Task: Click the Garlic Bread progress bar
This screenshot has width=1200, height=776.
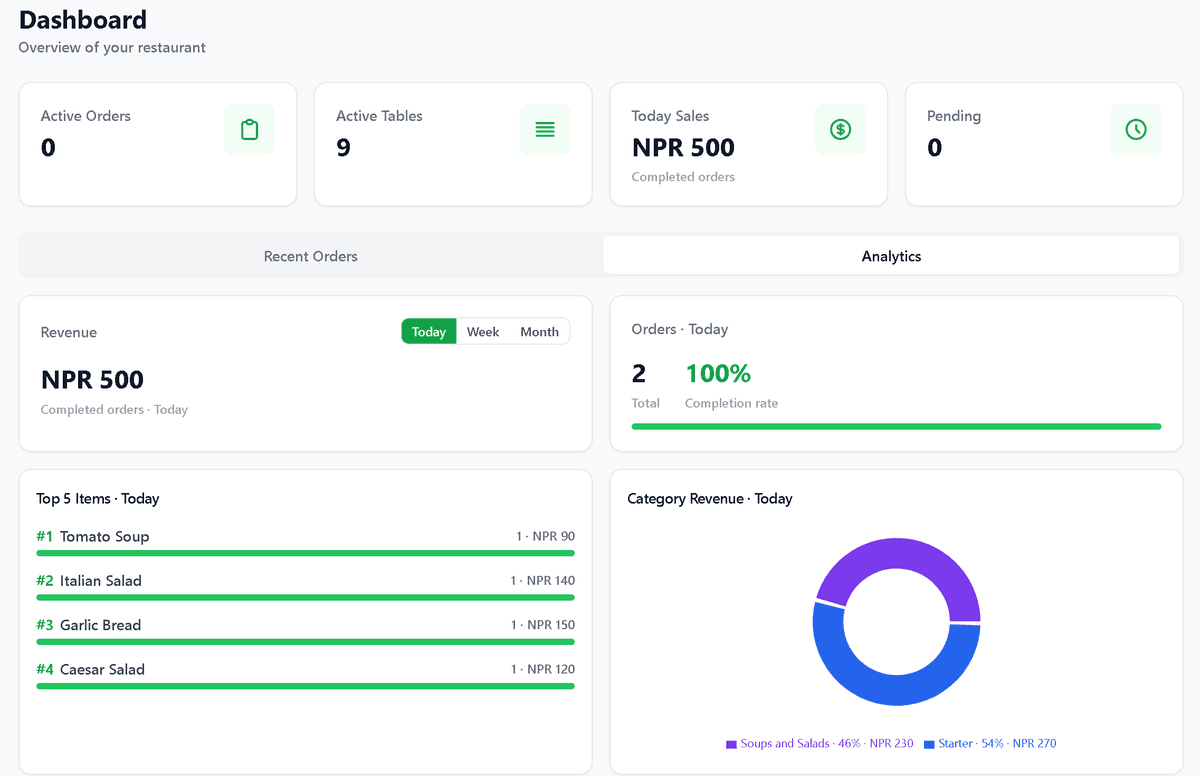Action: [305, 642]
